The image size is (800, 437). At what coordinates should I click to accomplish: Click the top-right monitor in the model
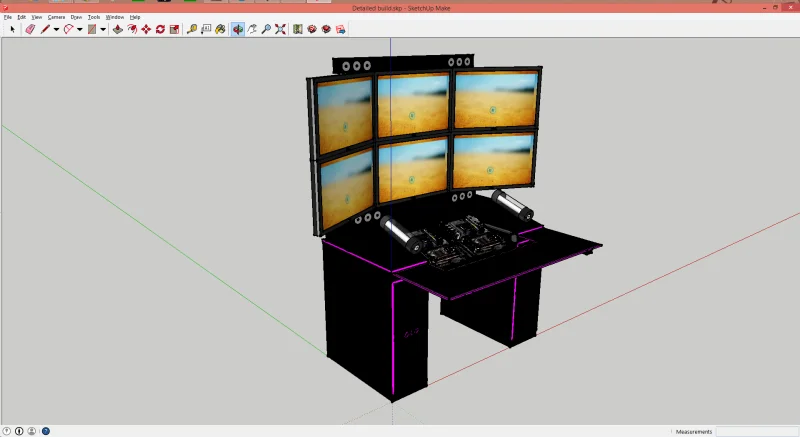[x=495, y=99]
